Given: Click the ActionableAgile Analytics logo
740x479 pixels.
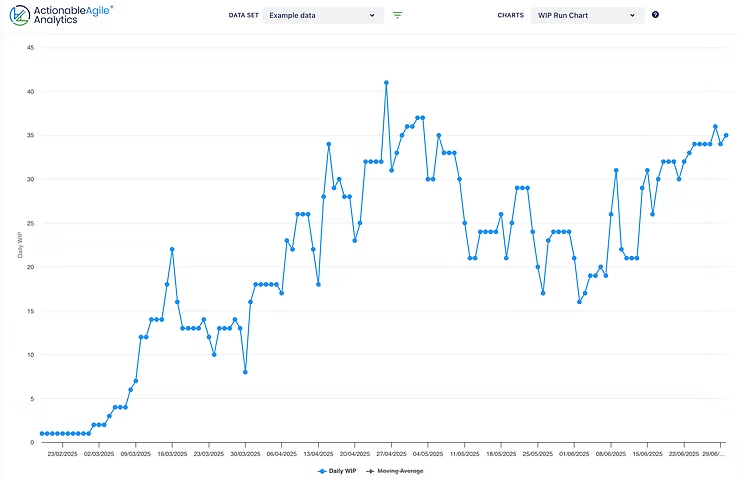Looking at the screenshot, I should [60, 15].
